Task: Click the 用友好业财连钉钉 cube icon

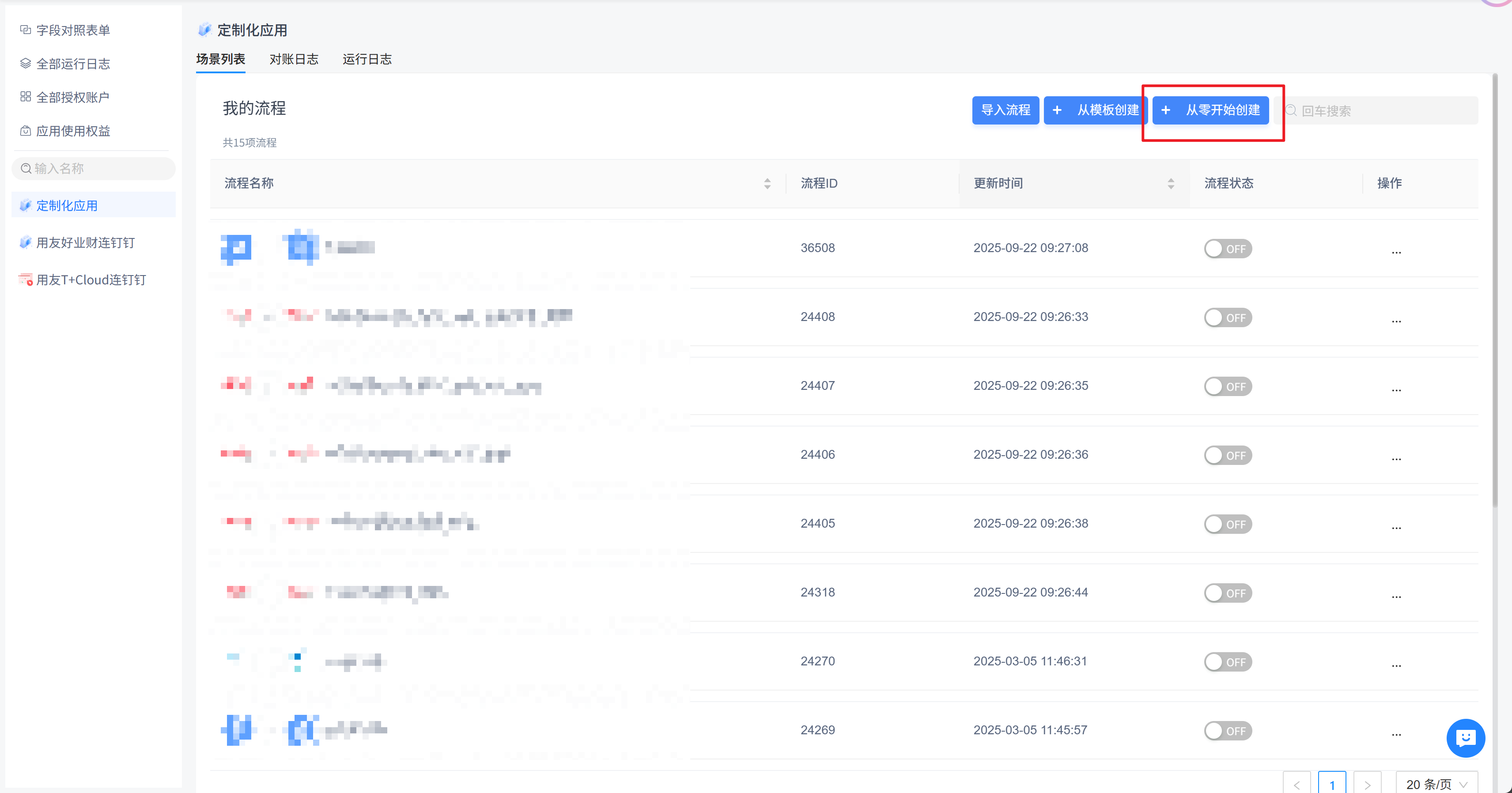Action: pos(25,242)
